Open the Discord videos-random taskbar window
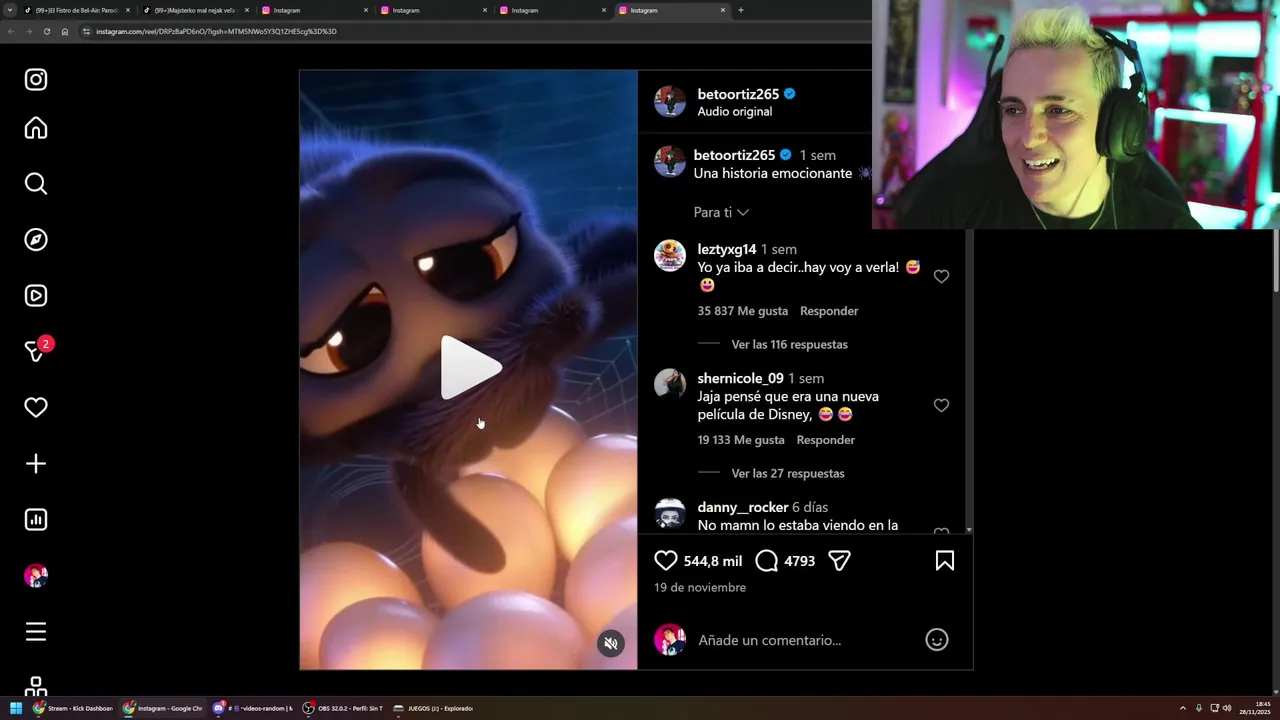Viewport: 1280px width, 720px height. click(253, 708)
